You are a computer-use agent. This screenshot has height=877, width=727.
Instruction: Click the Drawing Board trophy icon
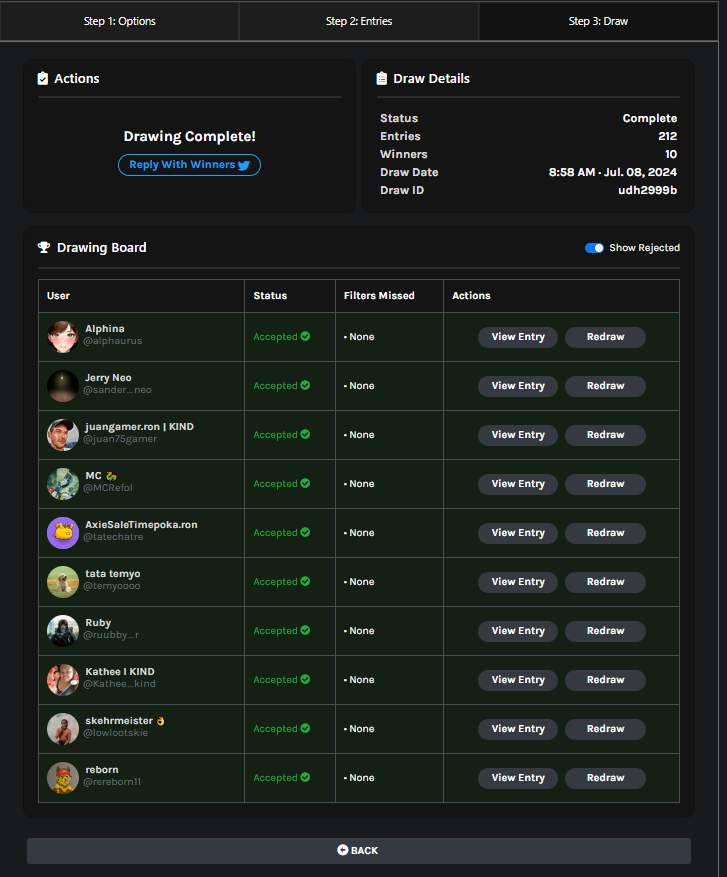click(x=44, y=247)
